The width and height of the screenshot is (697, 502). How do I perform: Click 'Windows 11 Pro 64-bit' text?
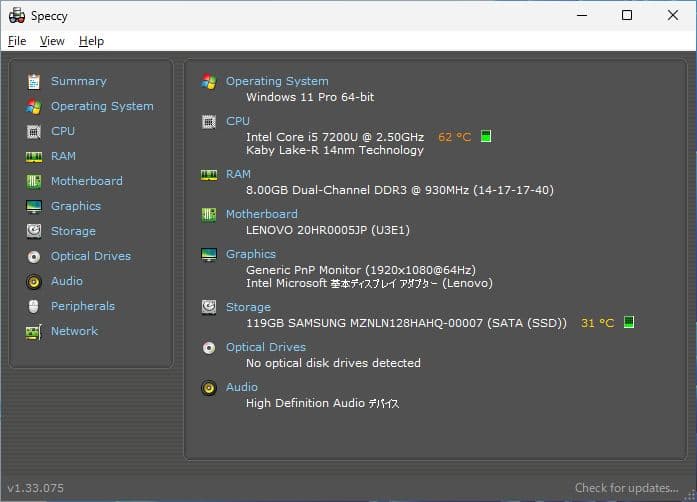tap(310, 97)
